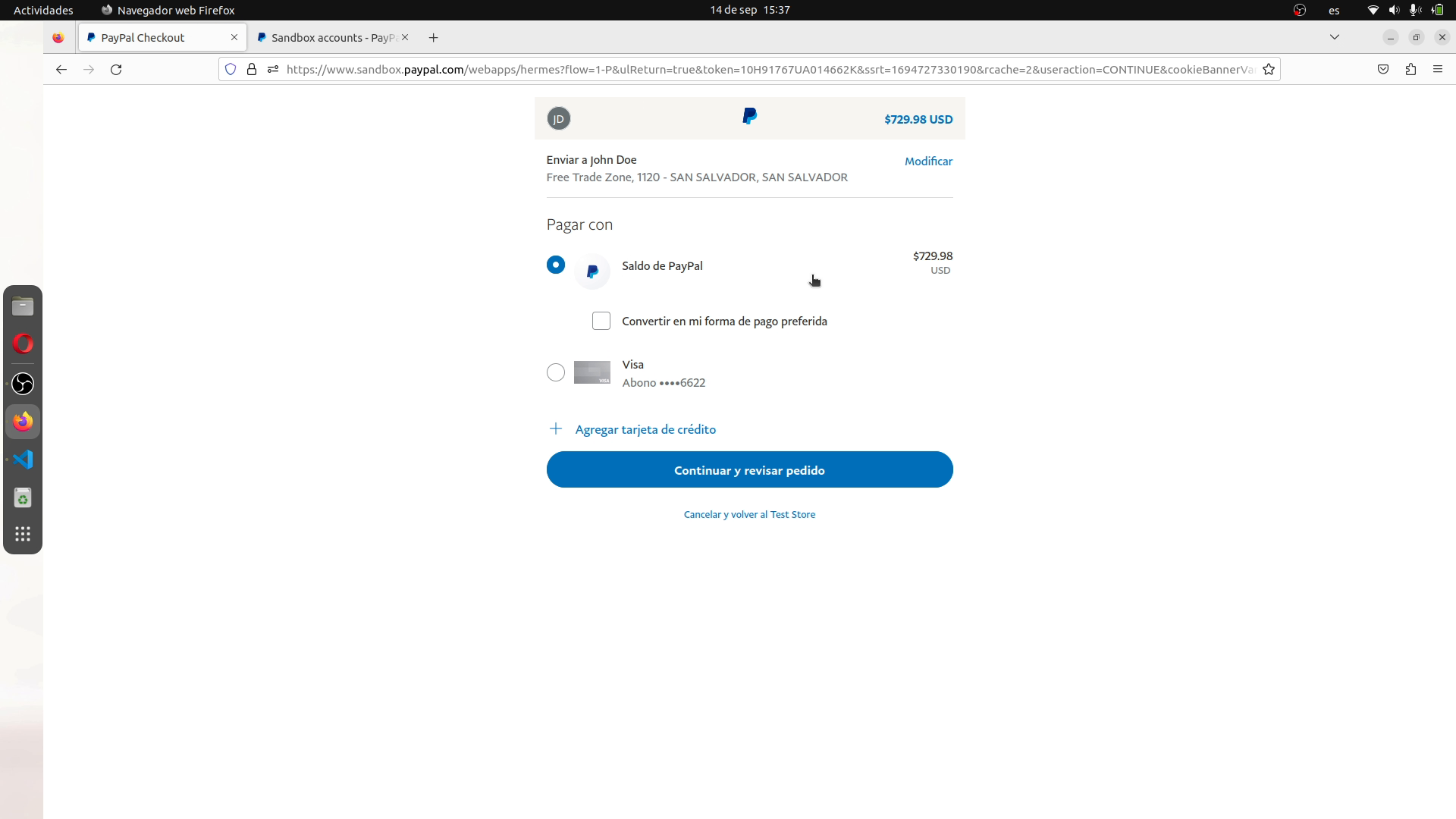Click the red recording indicator in the top bar
Viewport: 1456px width, 819px height.
point(1300,10)
